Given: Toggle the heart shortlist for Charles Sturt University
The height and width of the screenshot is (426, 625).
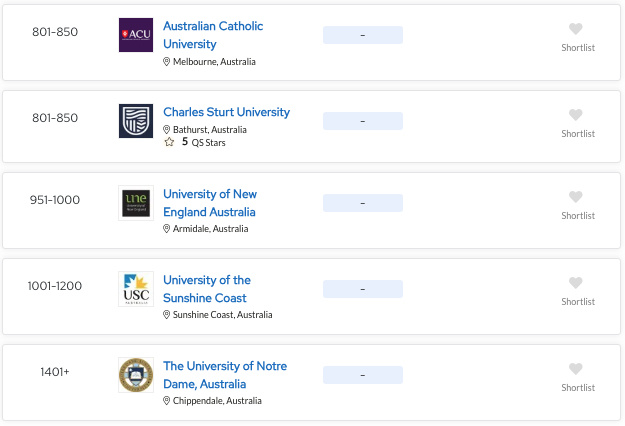Looking at the screenshot, I should point(576,116).
